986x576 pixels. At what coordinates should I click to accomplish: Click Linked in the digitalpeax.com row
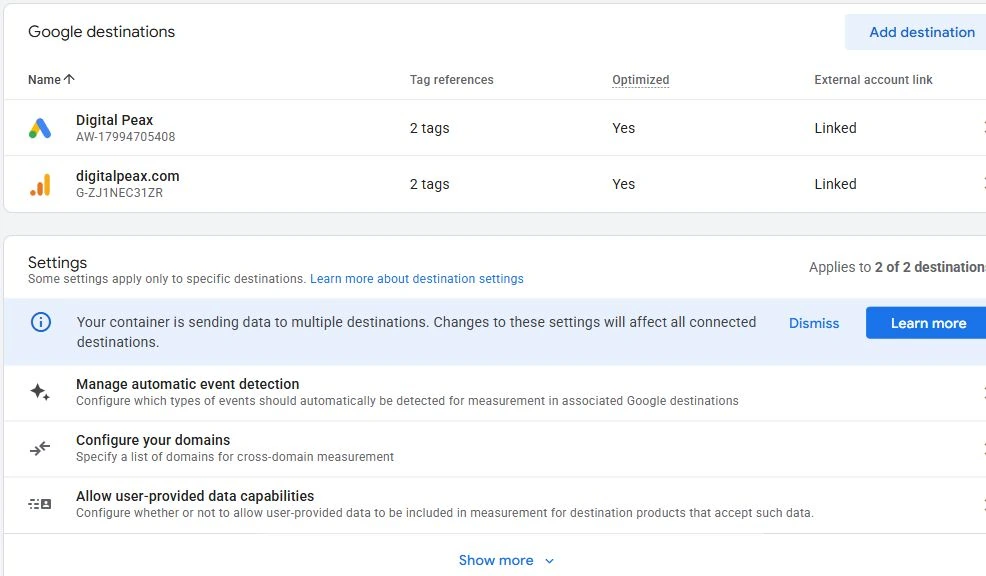click(835, 184)
